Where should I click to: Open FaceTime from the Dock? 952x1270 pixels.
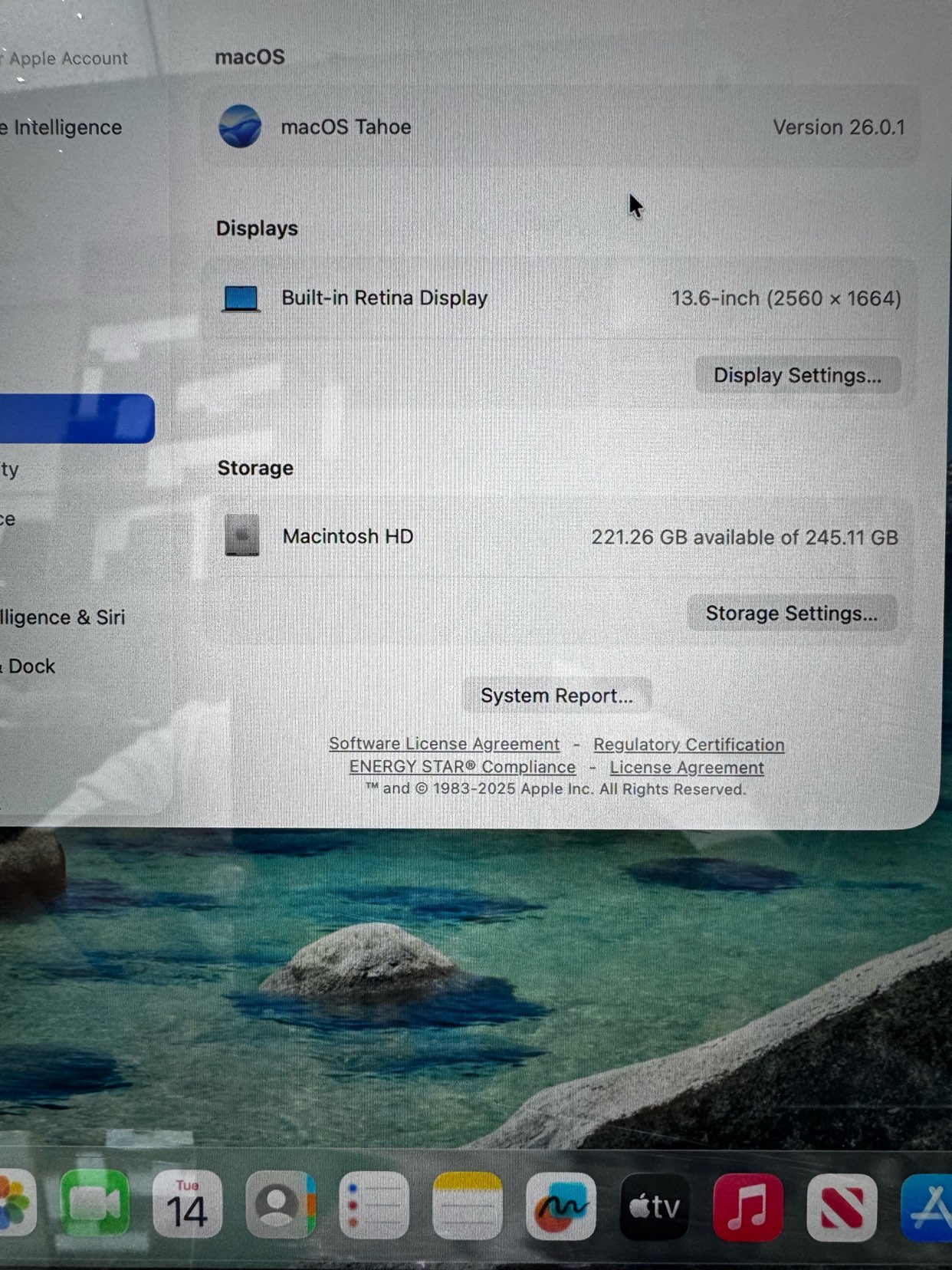coord(94,1203)
